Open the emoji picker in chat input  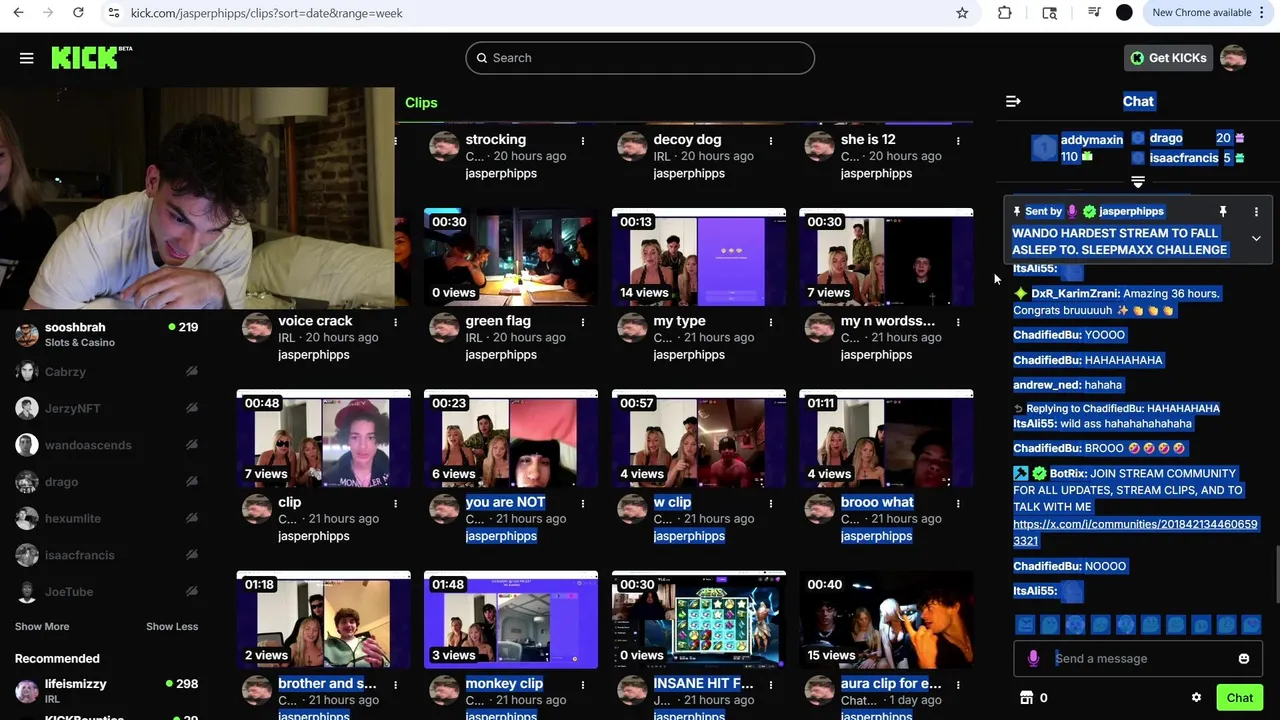(1244, 658)
